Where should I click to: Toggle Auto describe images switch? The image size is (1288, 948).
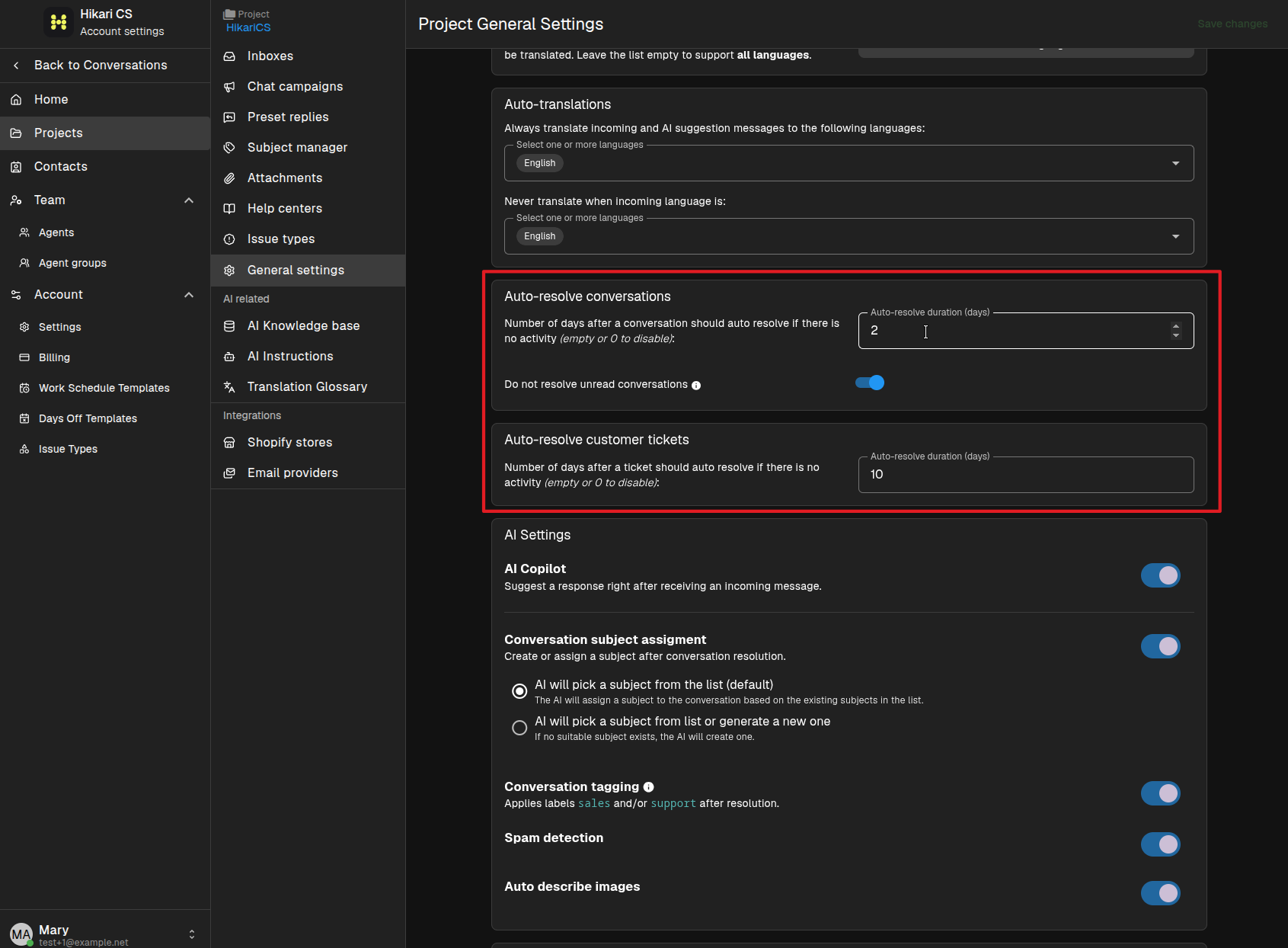click(x=1161, y=893)
